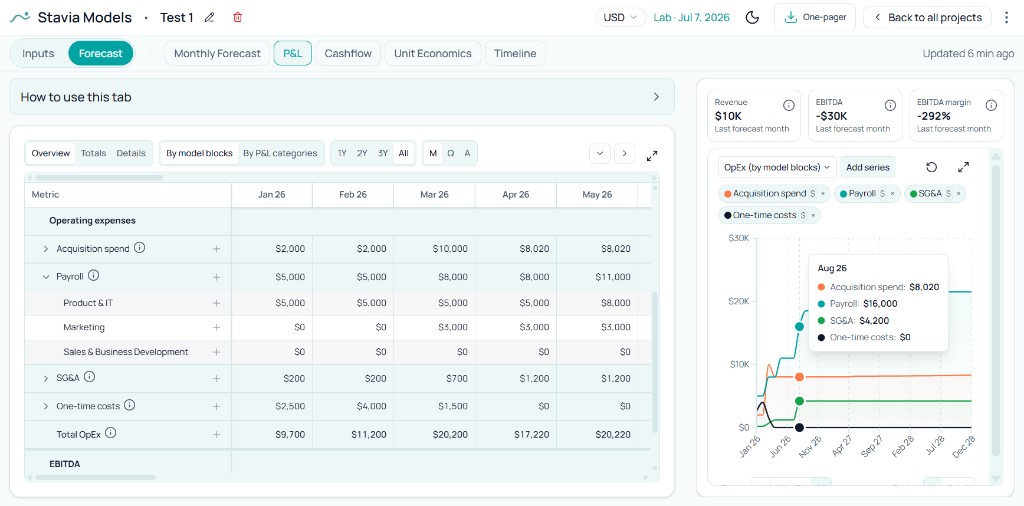This screenshot has width=1024, height=506.
Task: Switch to the Inputs mode
Action: pos(38,54)
